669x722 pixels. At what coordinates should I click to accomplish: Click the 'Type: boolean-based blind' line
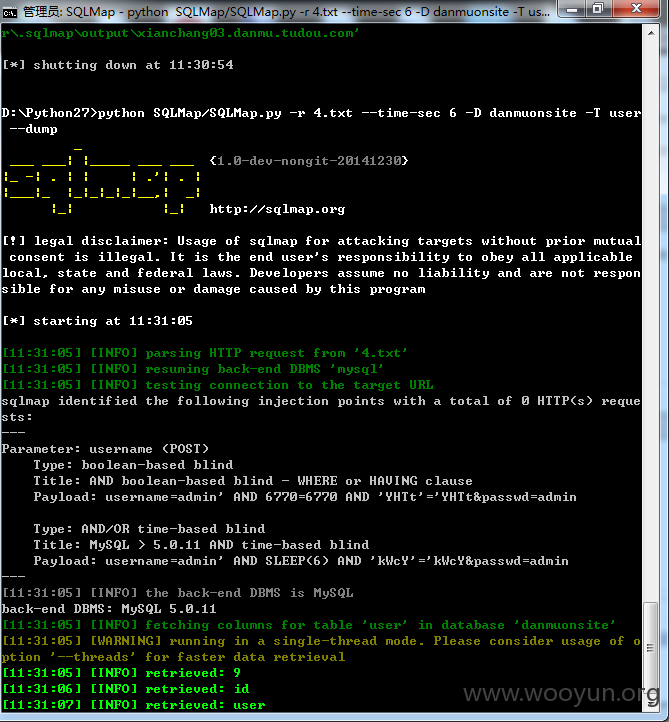pyautogui.click(x=133, y=465)
